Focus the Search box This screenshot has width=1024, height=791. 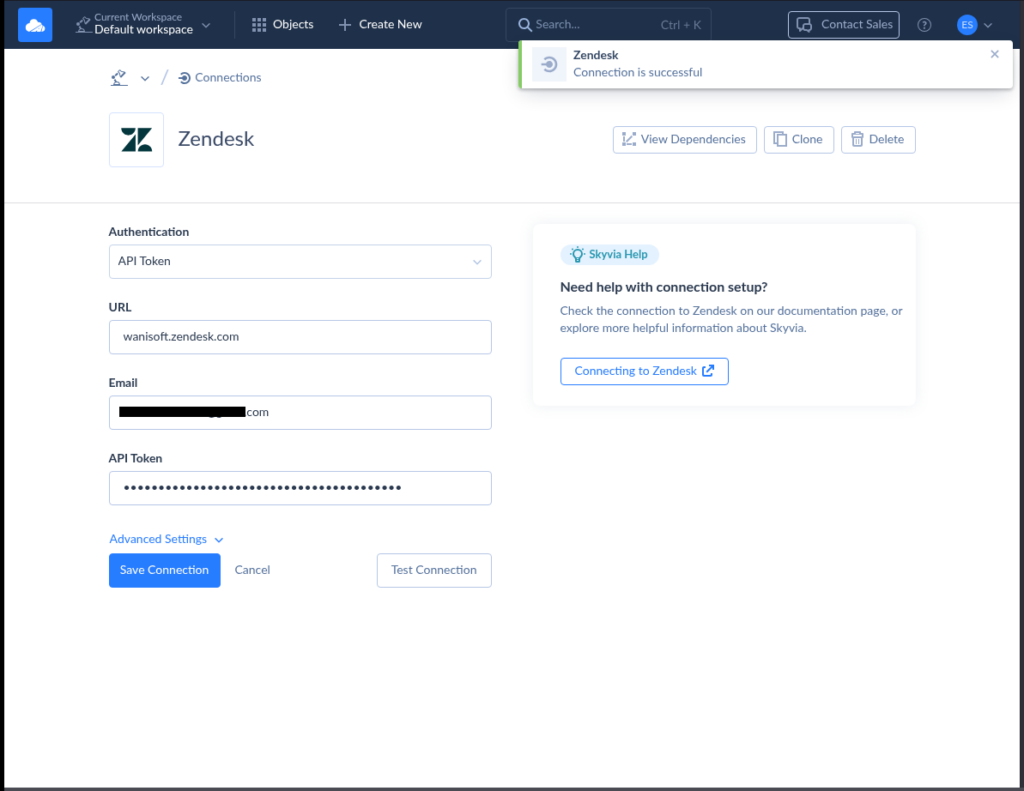[x=608, y=25]
